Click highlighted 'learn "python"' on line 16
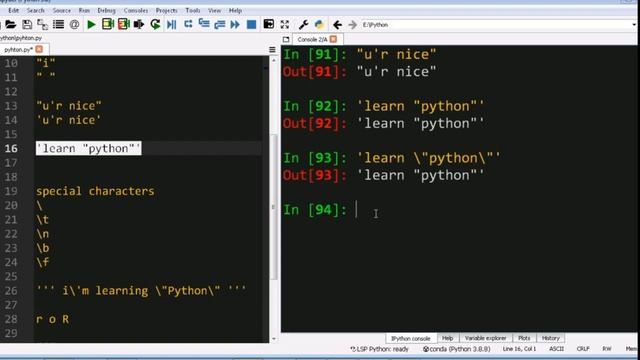 (89, 149)
